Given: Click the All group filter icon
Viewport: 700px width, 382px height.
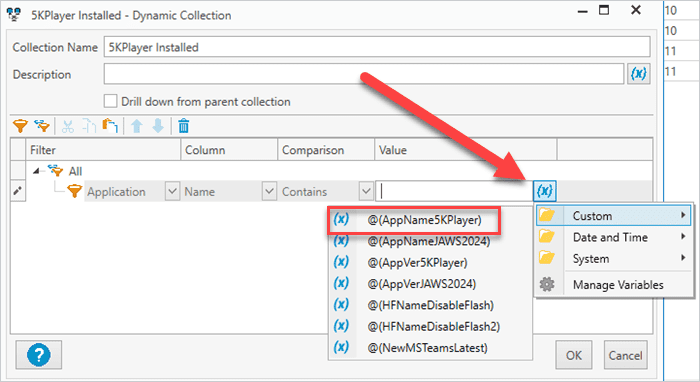Looking at the screenshot, I should click(55, 171).
